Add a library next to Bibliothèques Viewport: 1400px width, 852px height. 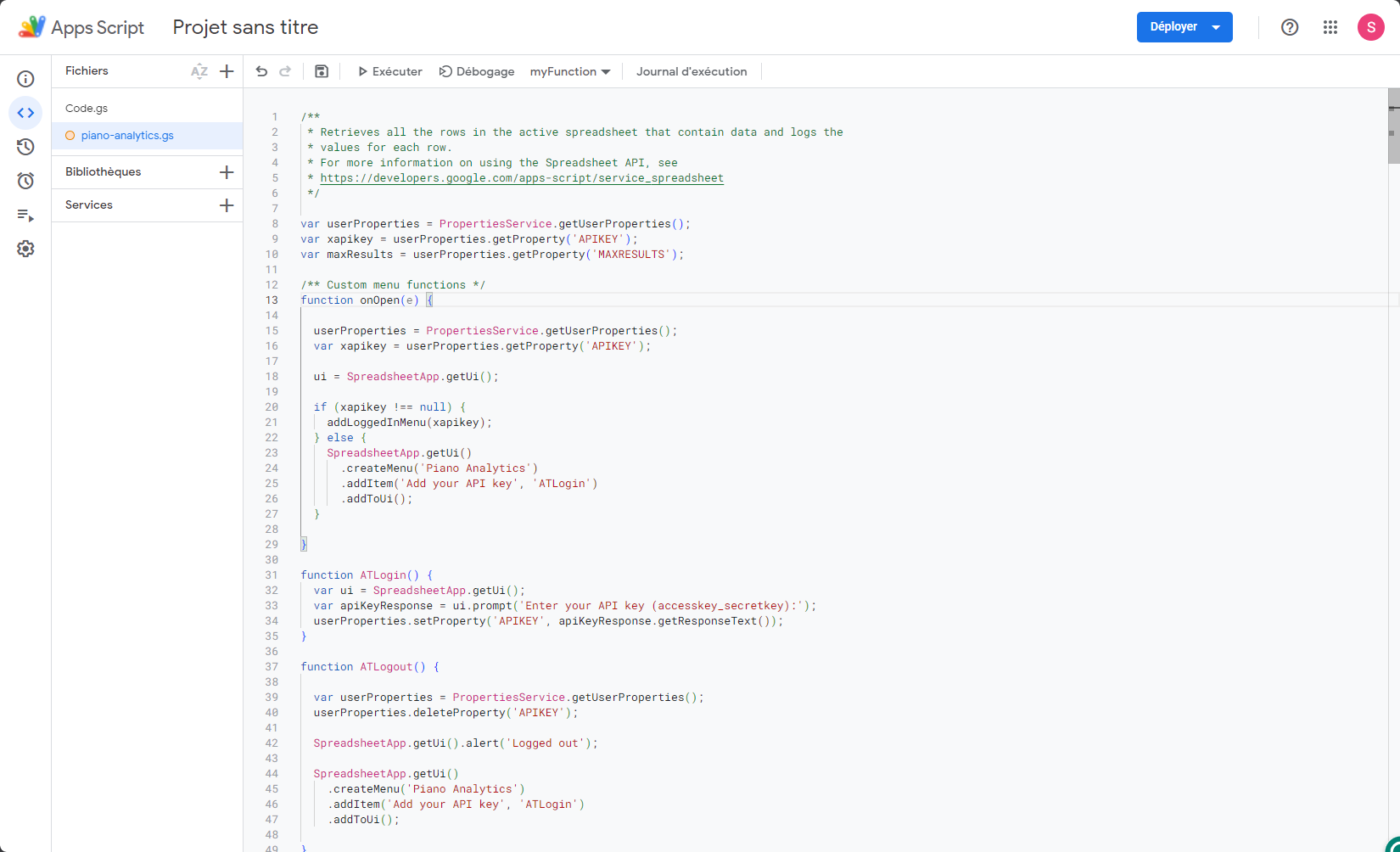coord(227,172)
